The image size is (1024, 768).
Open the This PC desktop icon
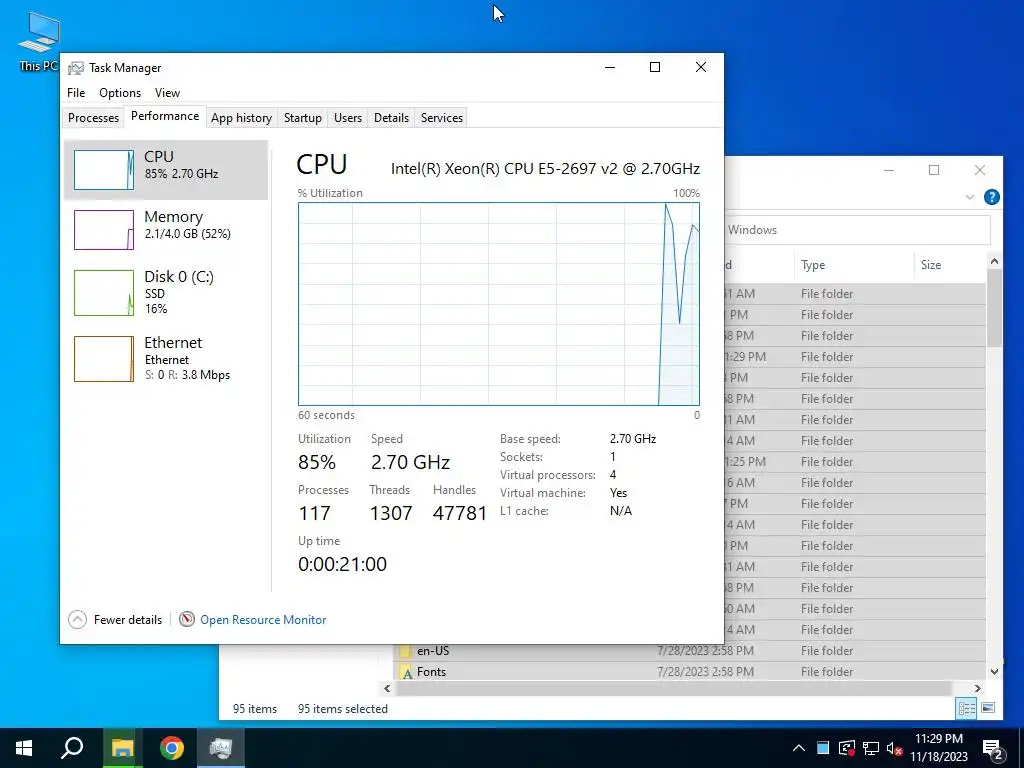(x=39, y=42)
